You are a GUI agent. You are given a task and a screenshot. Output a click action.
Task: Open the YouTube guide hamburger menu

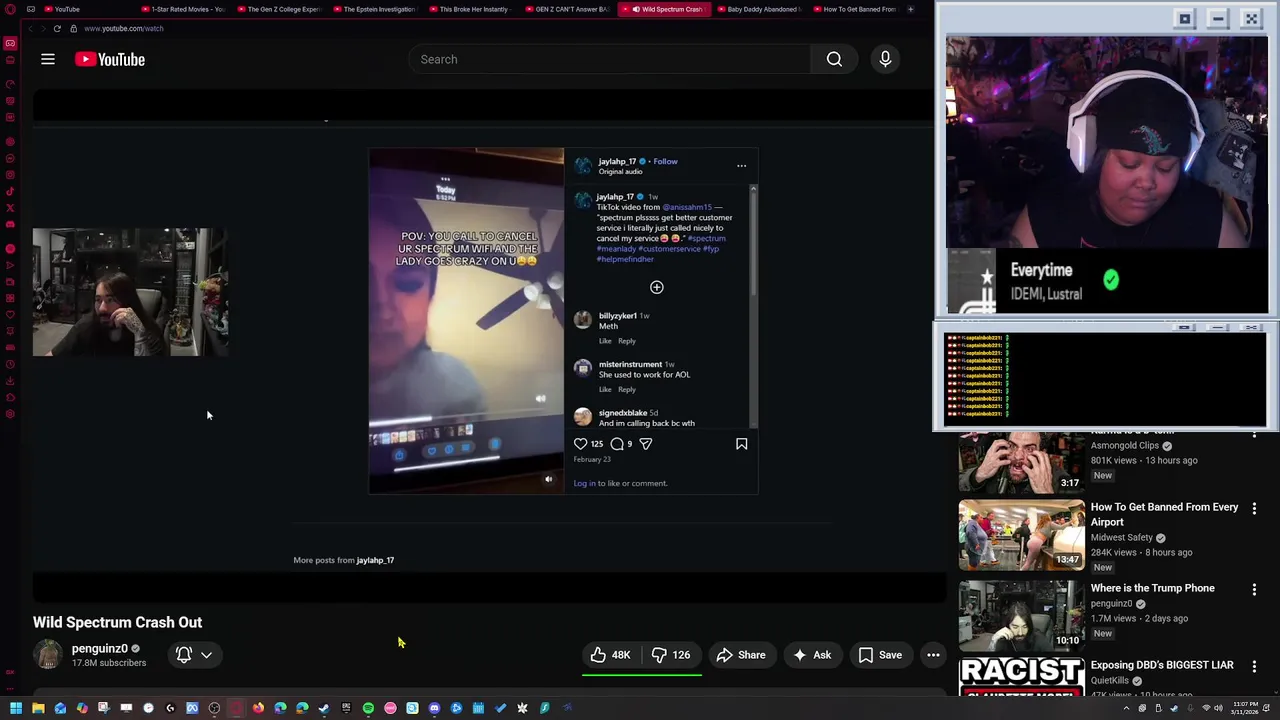[x=48, y=59]
